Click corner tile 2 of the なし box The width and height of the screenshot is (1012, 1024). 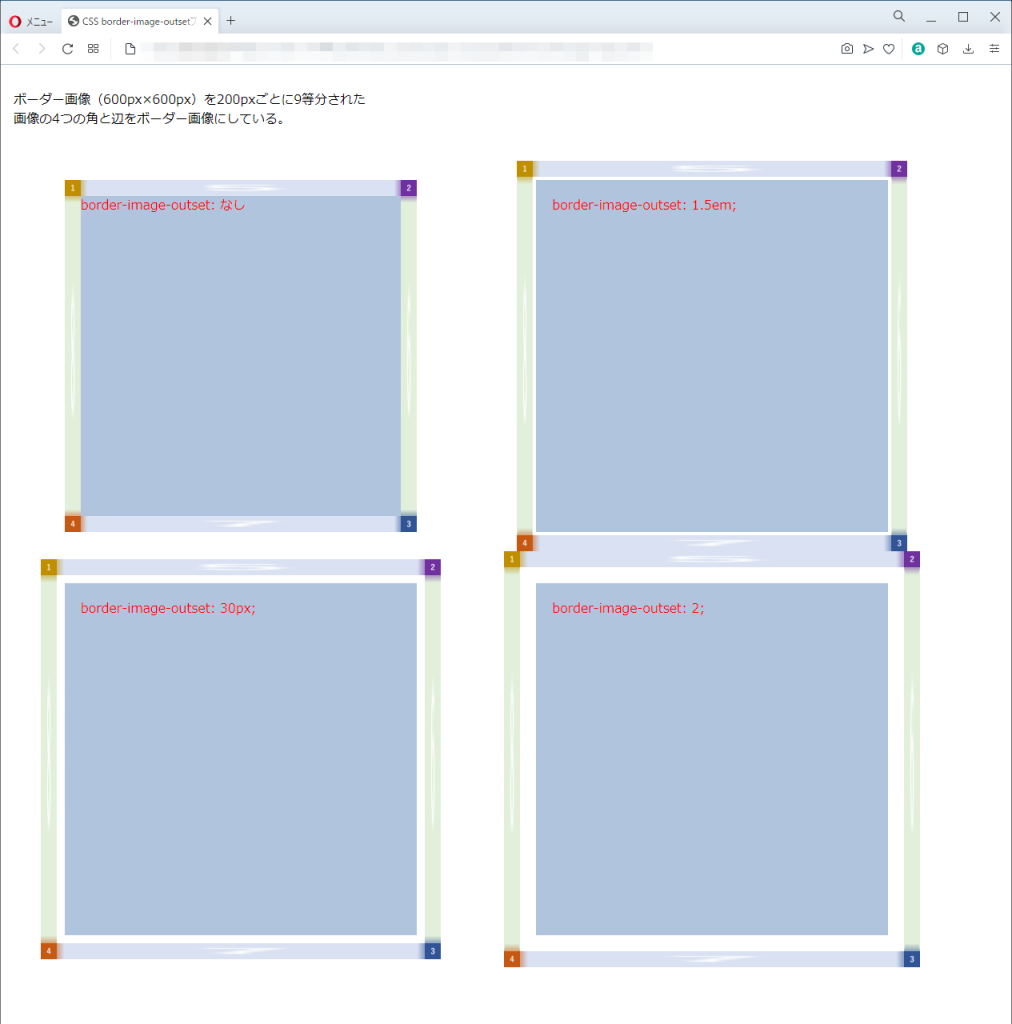[409, 188]
